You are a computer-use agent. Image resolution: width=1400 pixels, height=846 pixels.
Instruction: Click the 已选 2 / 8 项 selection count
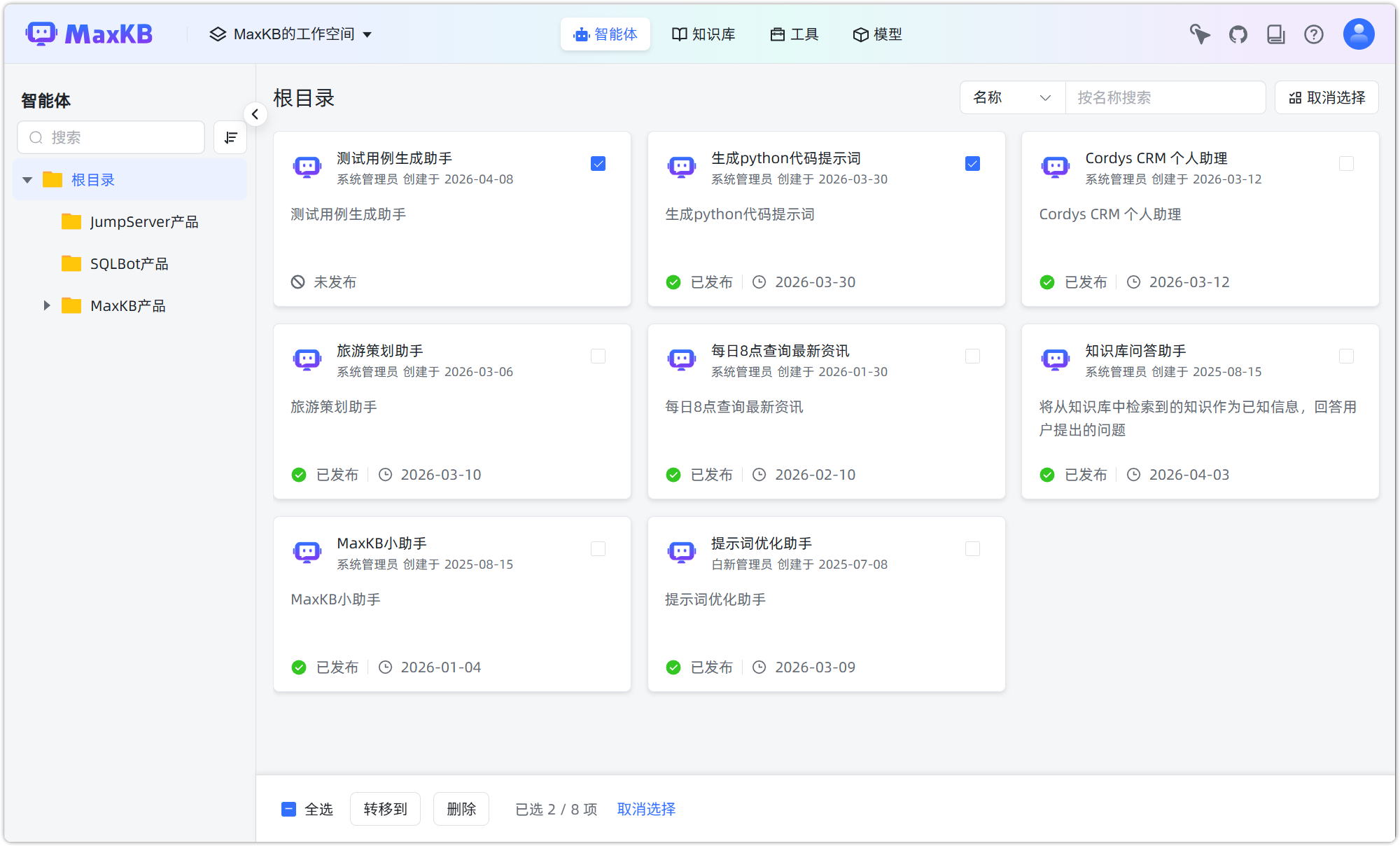tap(556, 809)
